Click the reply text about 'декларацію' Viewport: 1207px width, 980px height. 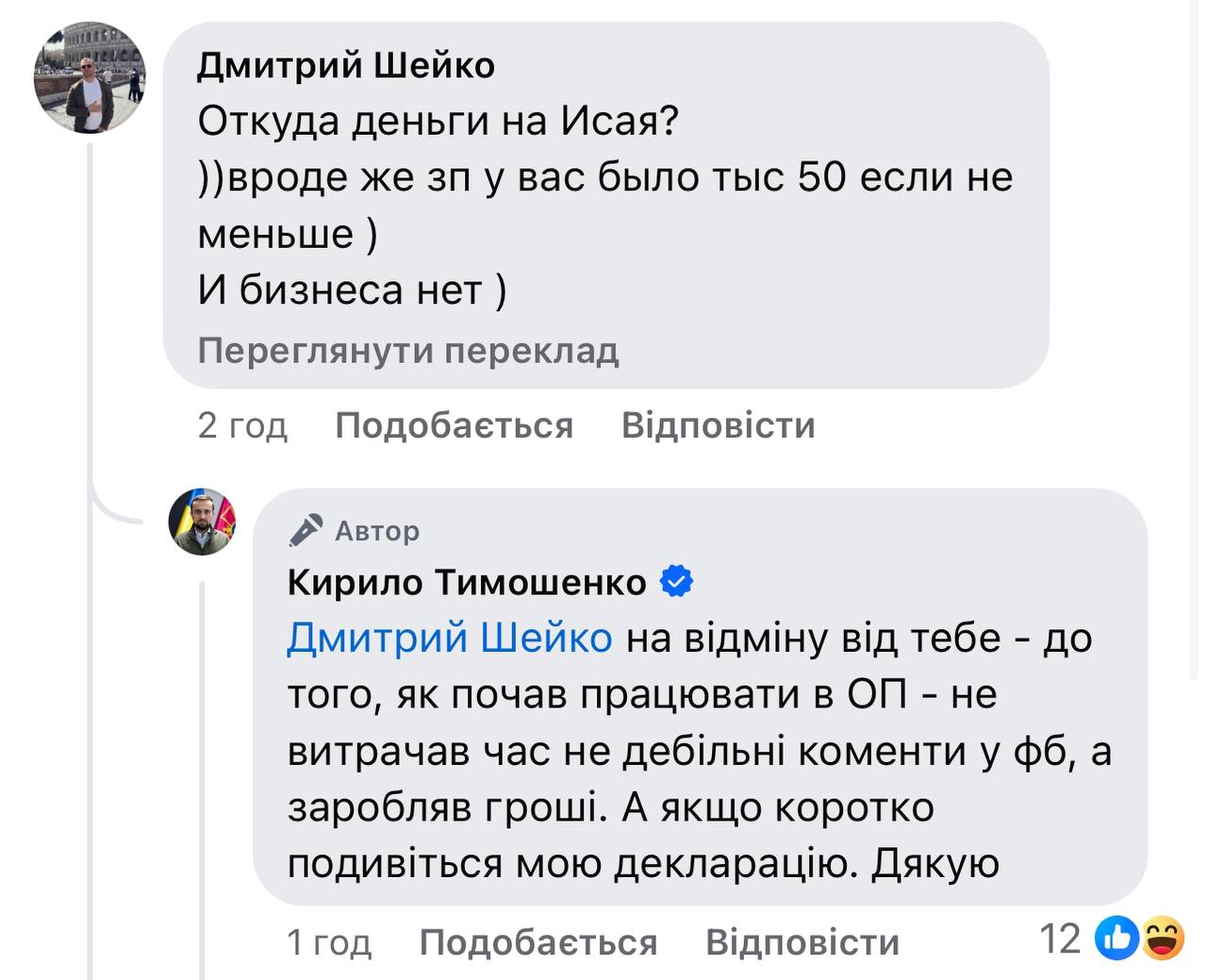pyautogui.click(x=641, y=863)
